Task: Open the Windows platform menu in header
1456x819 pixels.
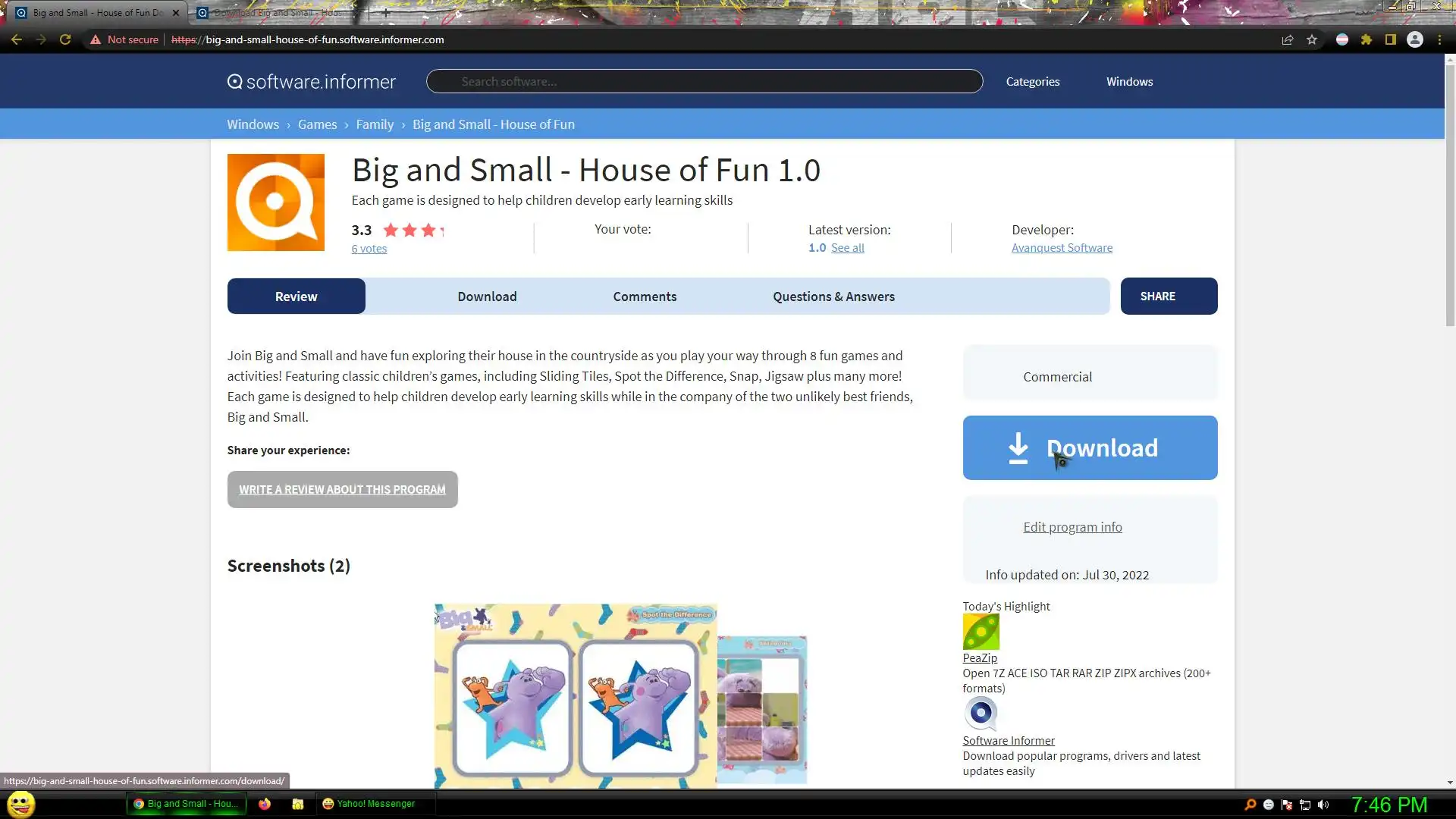Action: (1128, 82)
